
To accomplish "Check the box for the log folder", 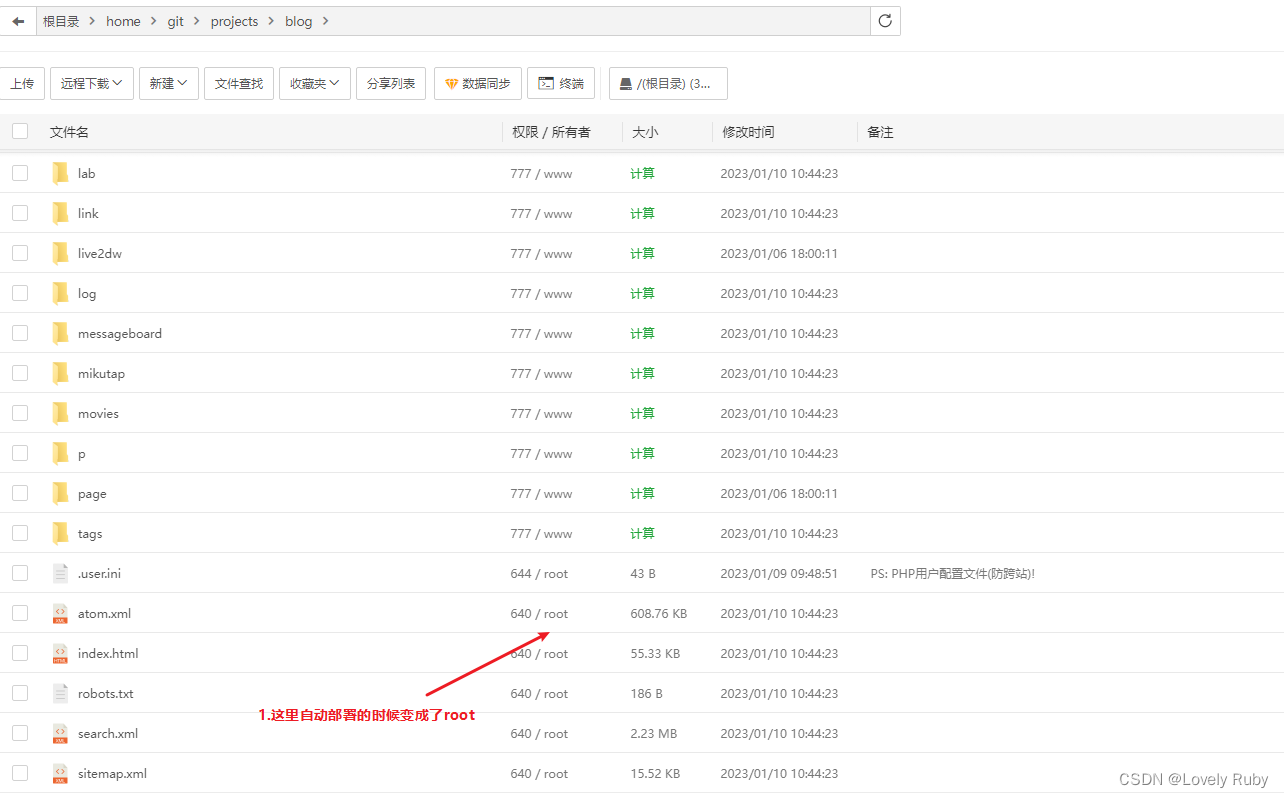I will [20, 293].
